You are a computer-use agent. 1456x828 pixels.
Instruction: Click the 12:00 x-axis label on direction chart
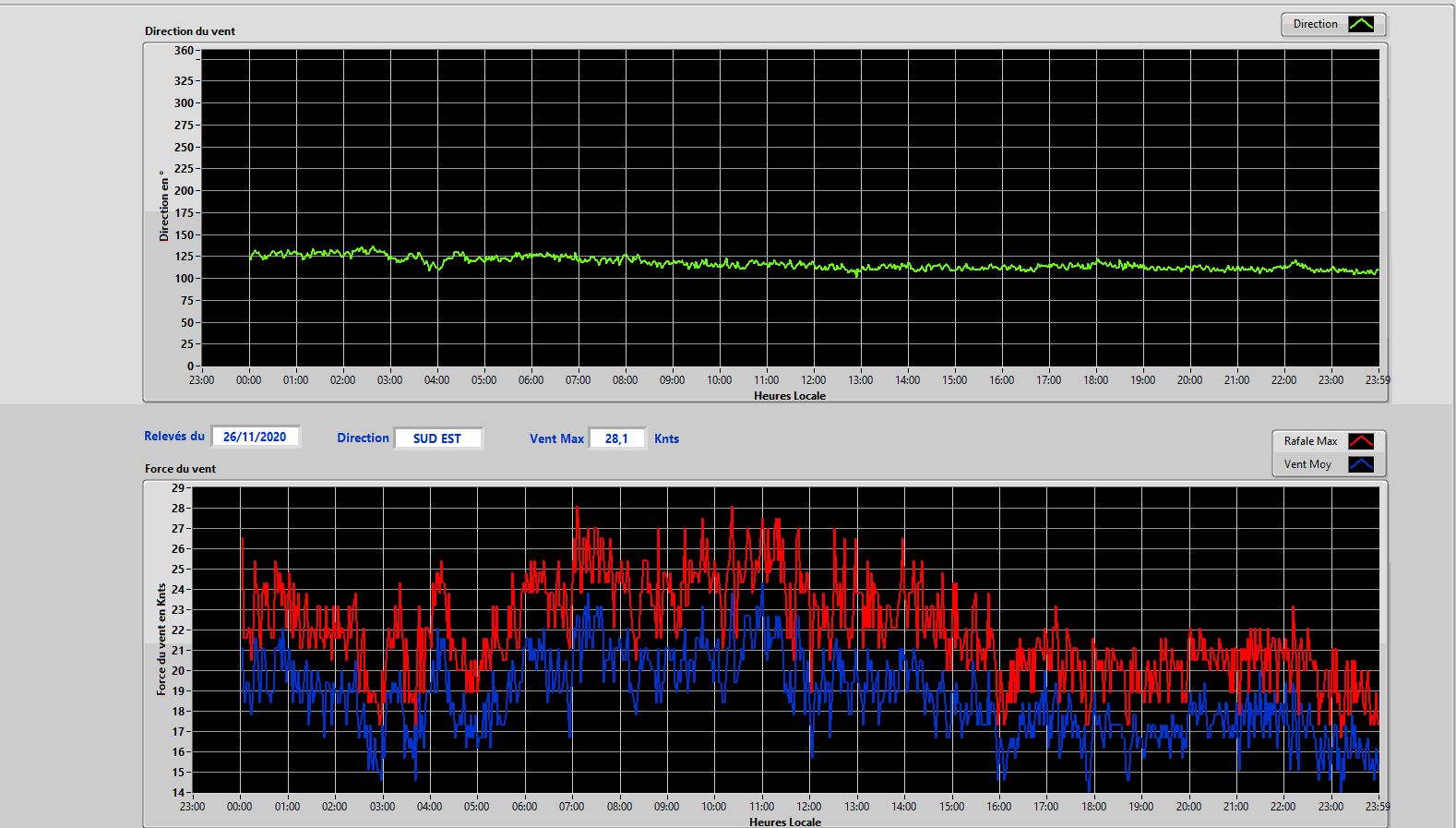pos(813,379)
